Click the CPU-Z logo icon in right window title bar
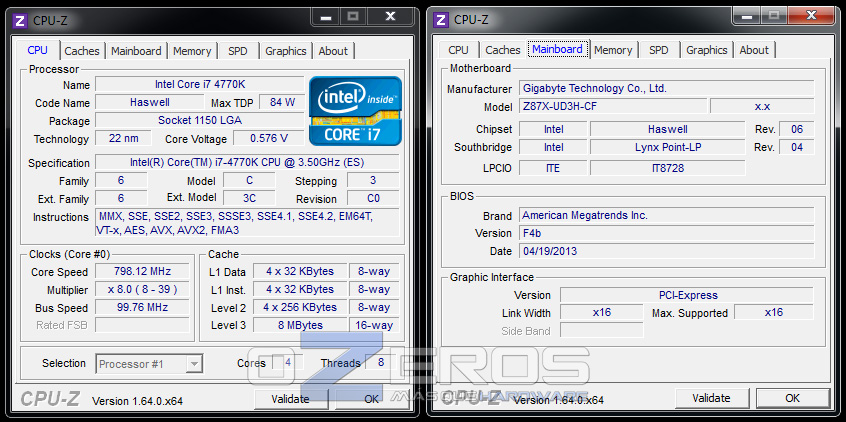846x422 pixels. click(x=441, y=20)
